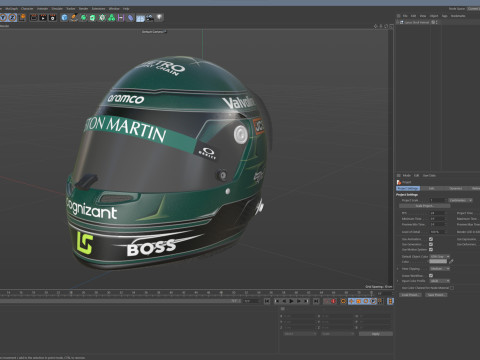The image size is (480, 360).
Task: Click the green Extrude generator icon
Action: point(93,17)
